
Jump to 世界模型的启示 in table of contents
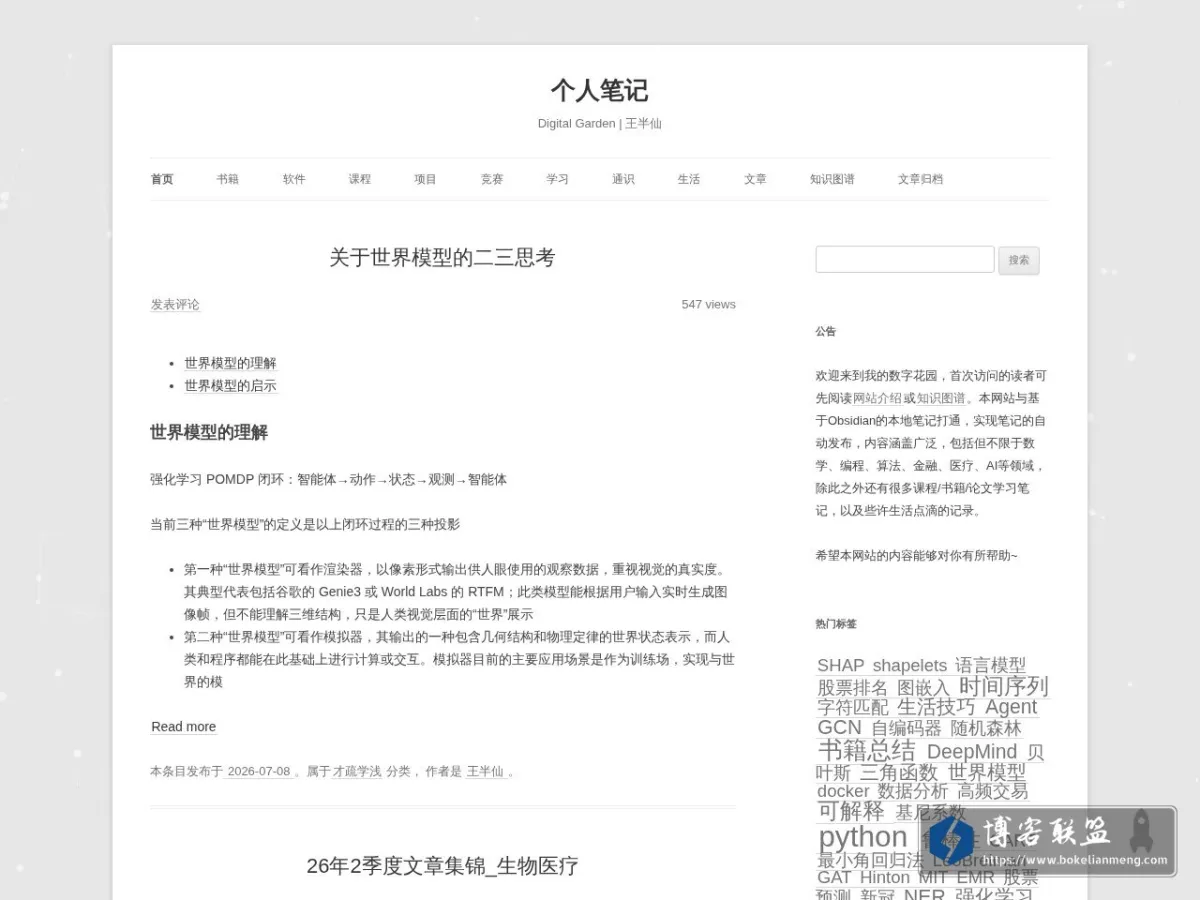click(x=230, y=386)
